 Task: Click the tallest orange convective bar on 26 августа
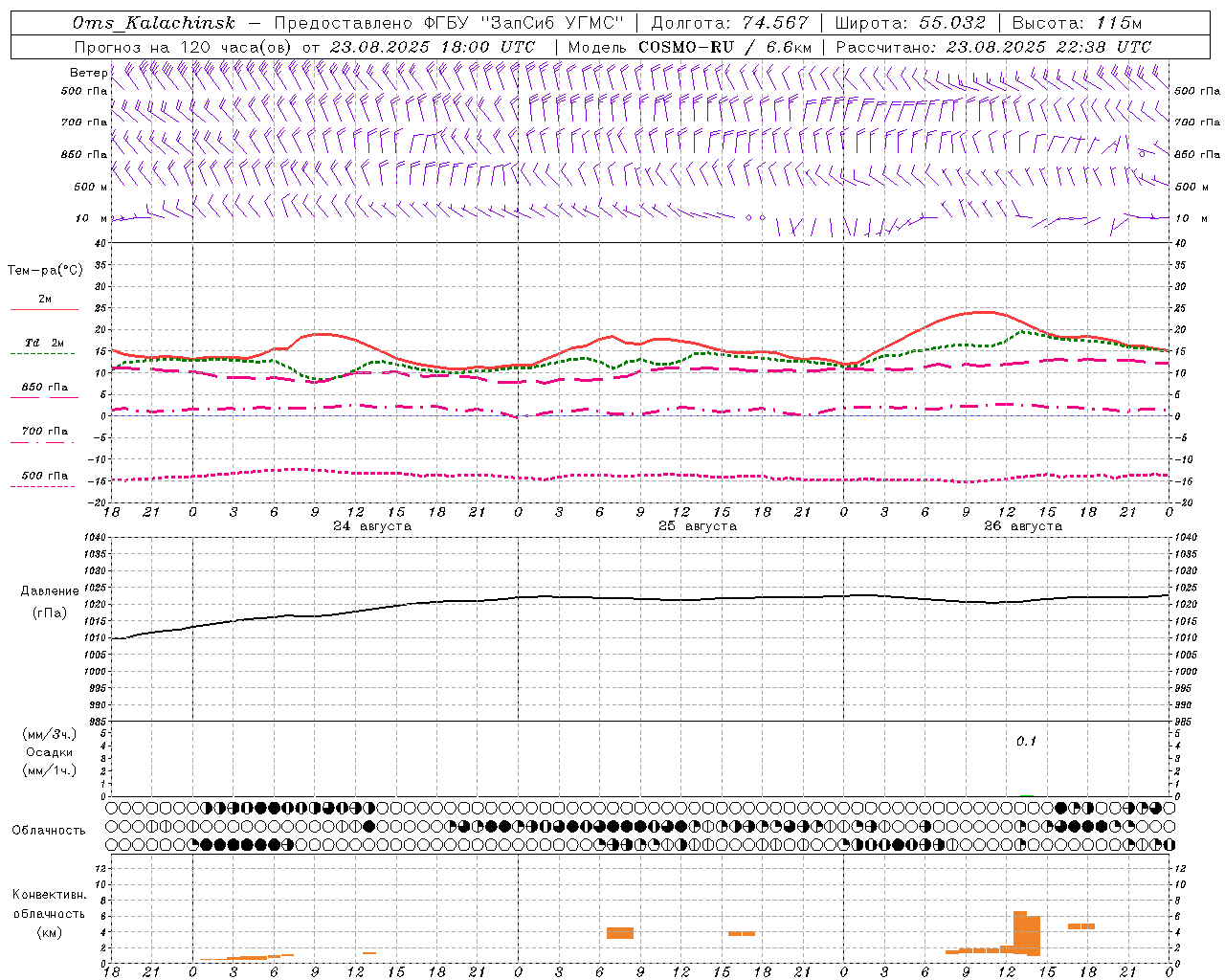click(1020, 932)
